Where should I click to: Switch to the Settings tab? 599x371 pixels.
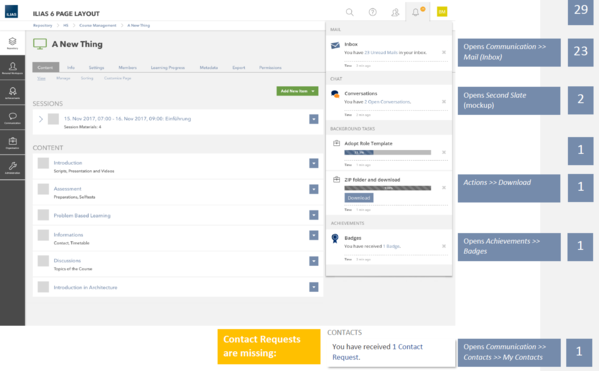pyautogui.click(x=96, y=68)
